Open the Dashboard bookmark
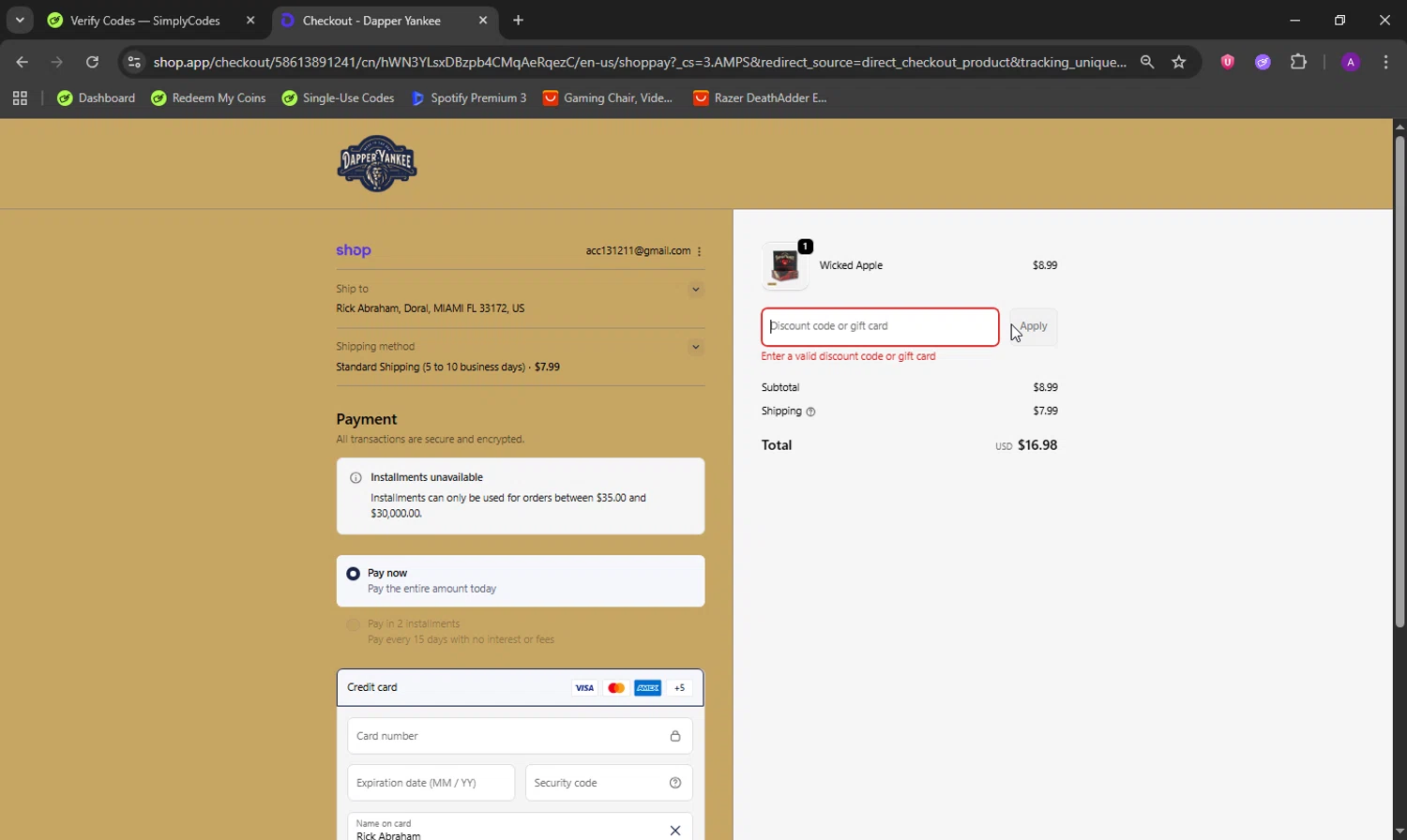Image resolution: width=1407 pixels, height=840 pixels. click(x=96, y=97)
